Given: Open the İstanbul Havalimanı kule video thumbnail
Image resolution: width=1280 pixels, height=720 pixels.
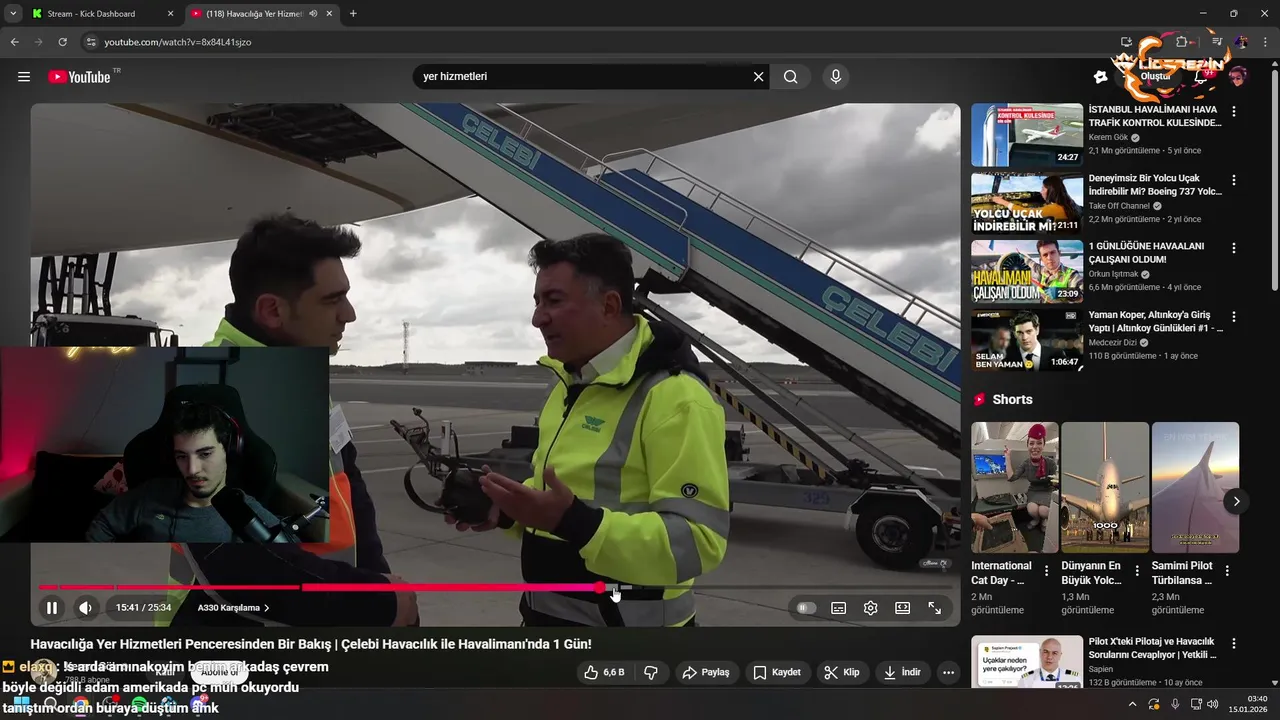Looking at the screenshot, I should pos(1027,135).
